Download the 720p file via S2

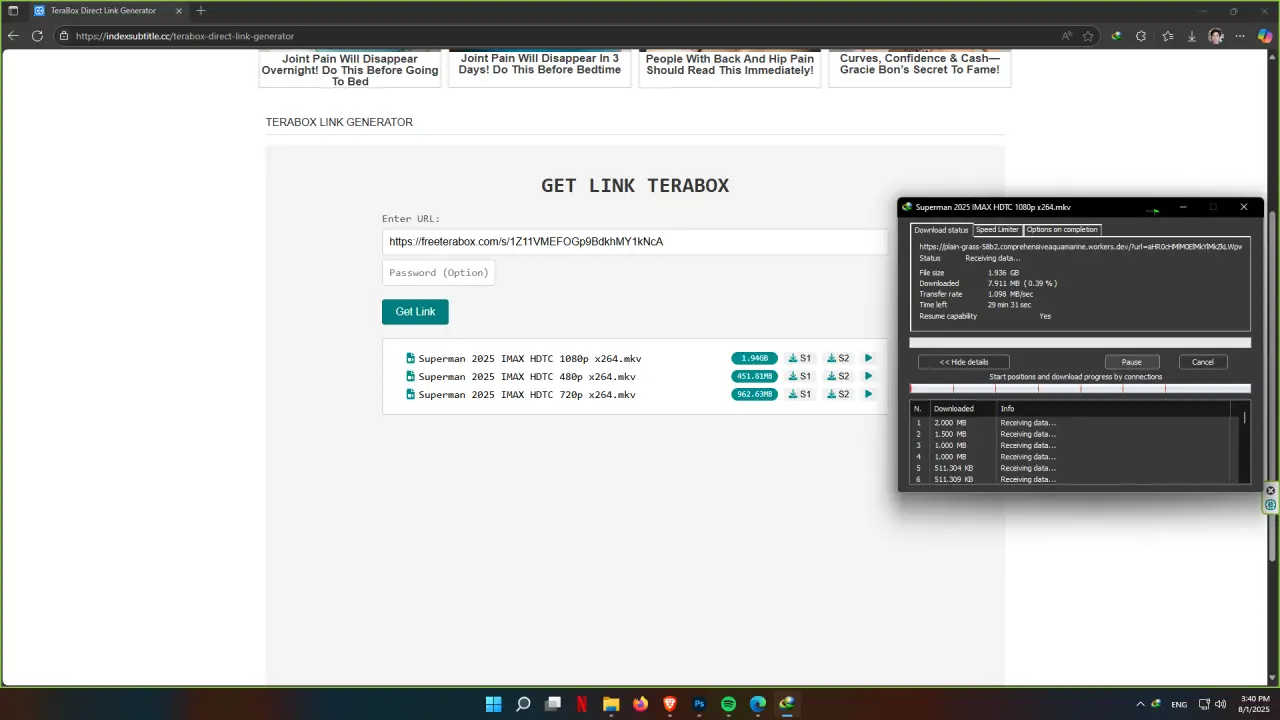[838, 394]
